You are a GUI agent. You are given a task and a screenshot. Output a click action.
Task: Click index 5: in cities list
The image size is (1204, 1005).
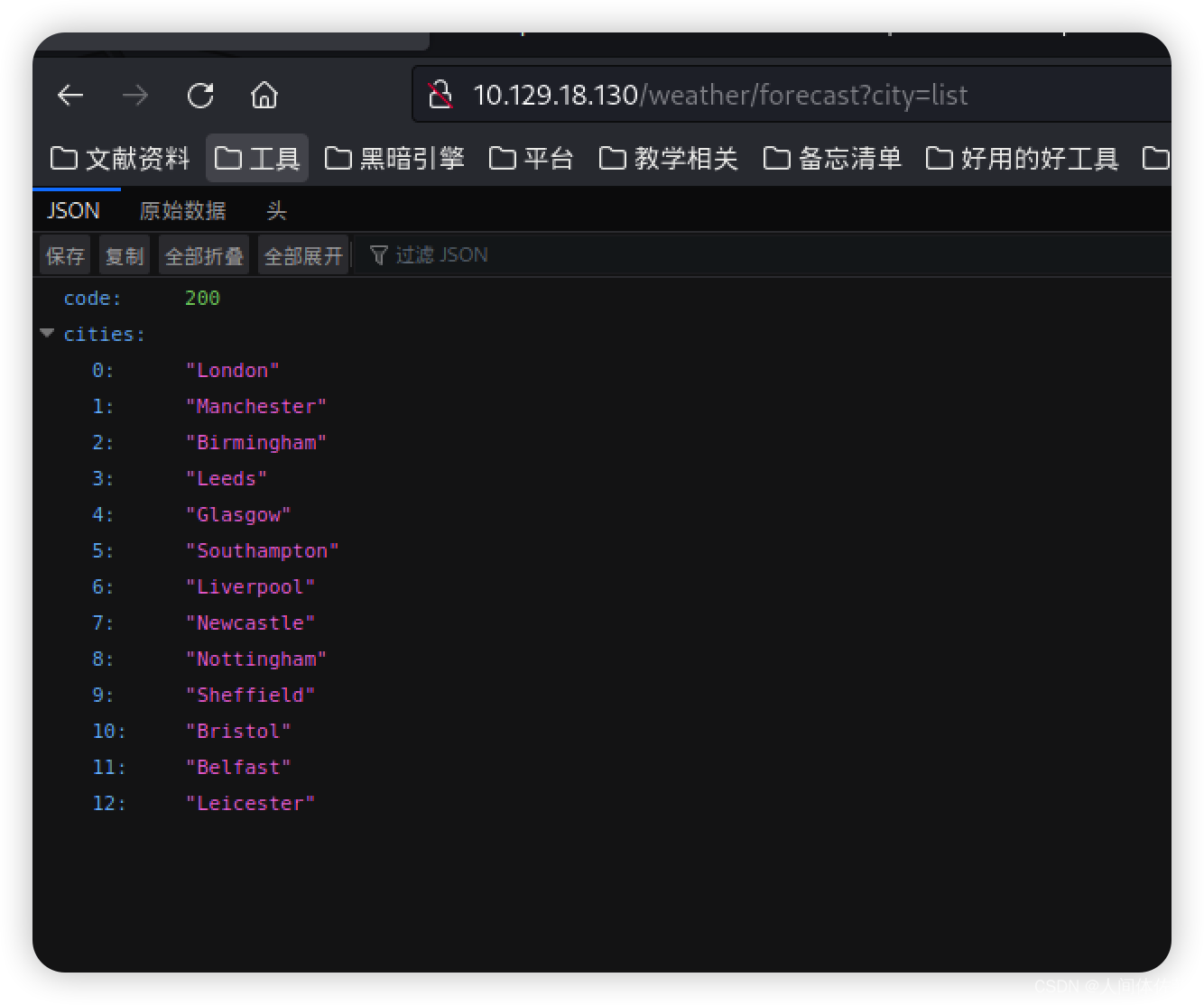(103, 551)
